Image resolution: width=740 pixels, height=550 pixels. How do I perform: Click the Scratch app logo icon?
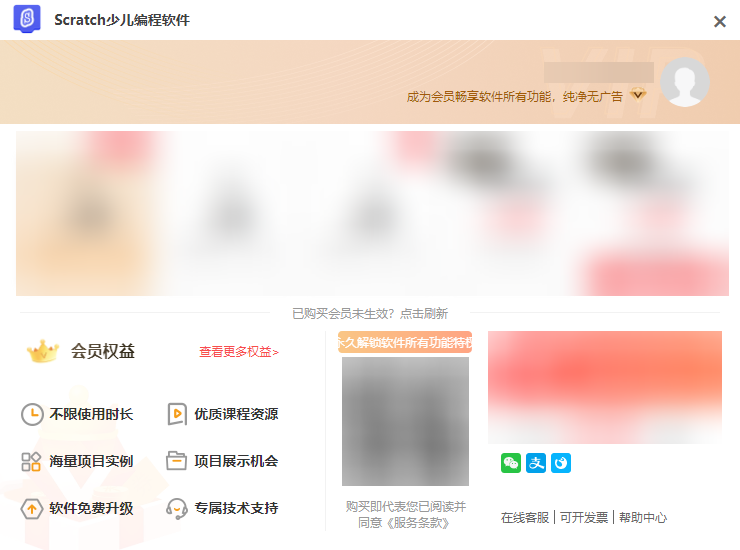[27, 20]
